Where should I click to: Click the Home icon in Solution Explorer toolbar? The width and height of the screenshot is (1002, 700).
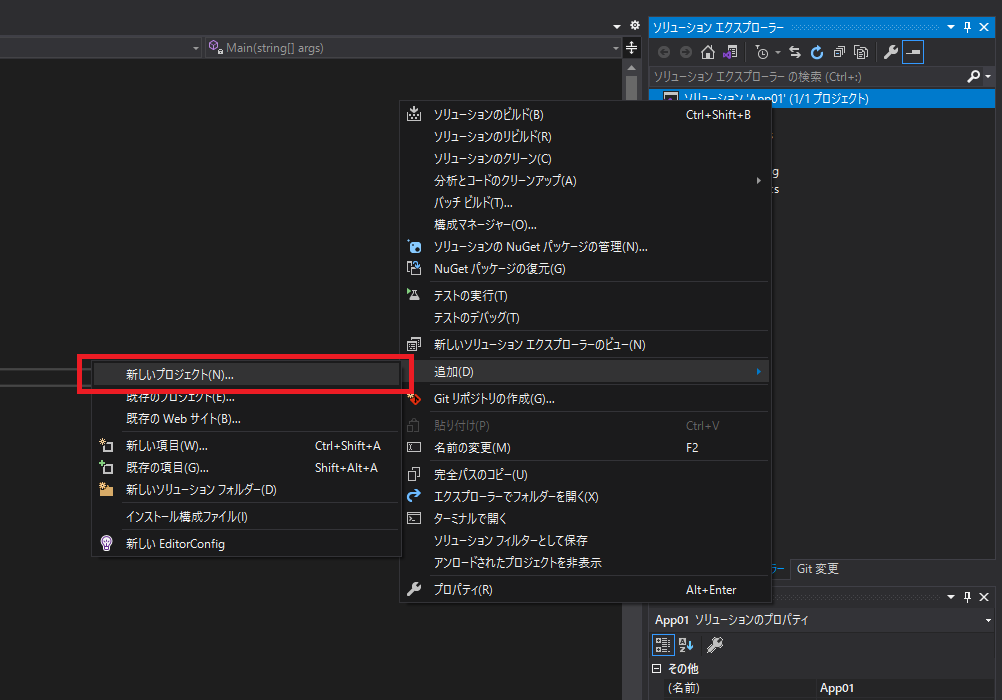(708, 53)
